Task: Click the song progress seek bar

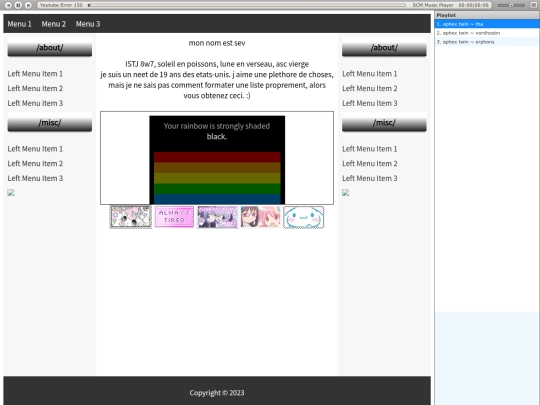Action: point(247,5)
